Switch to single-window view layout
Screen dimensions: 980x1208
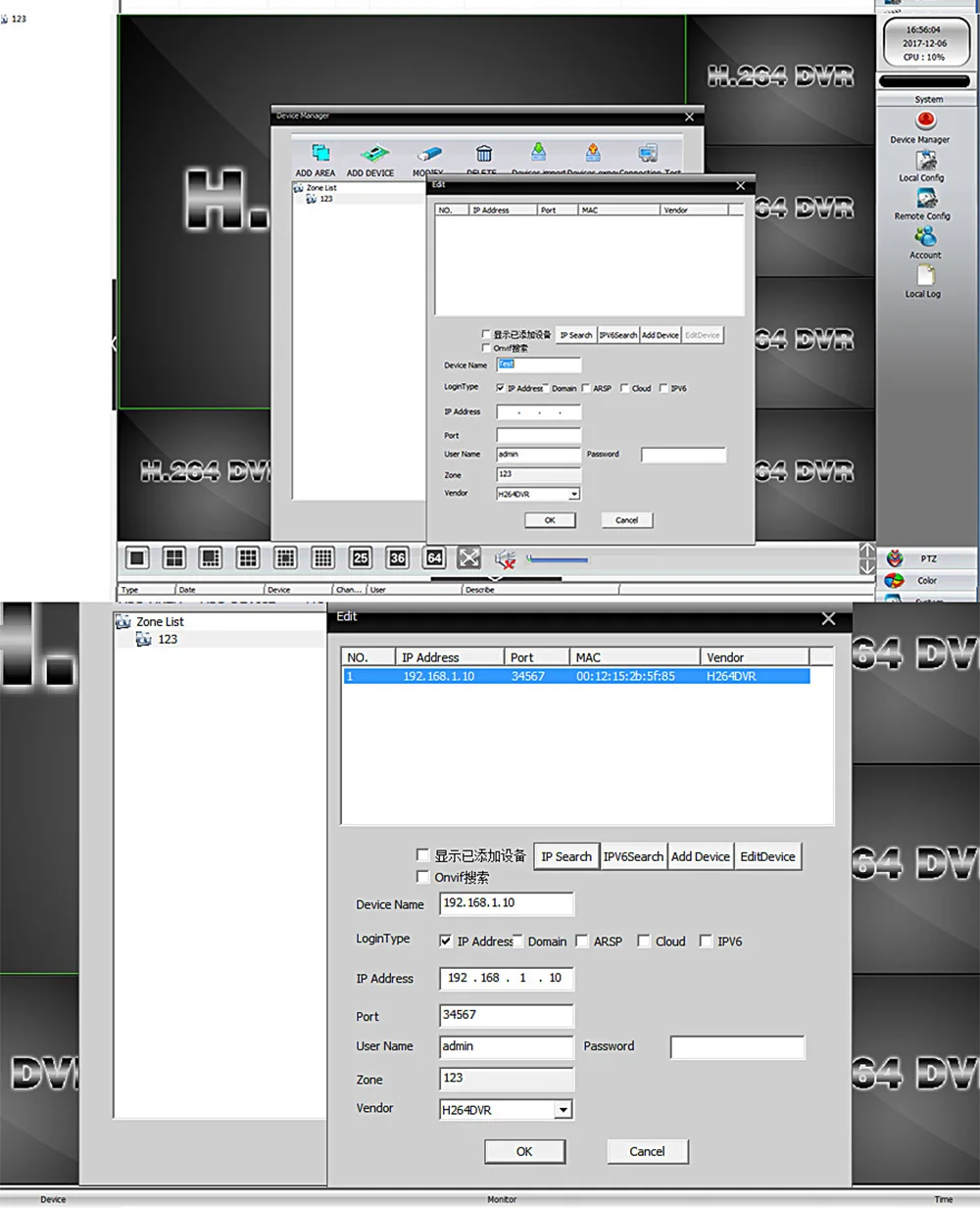[137, 558]
